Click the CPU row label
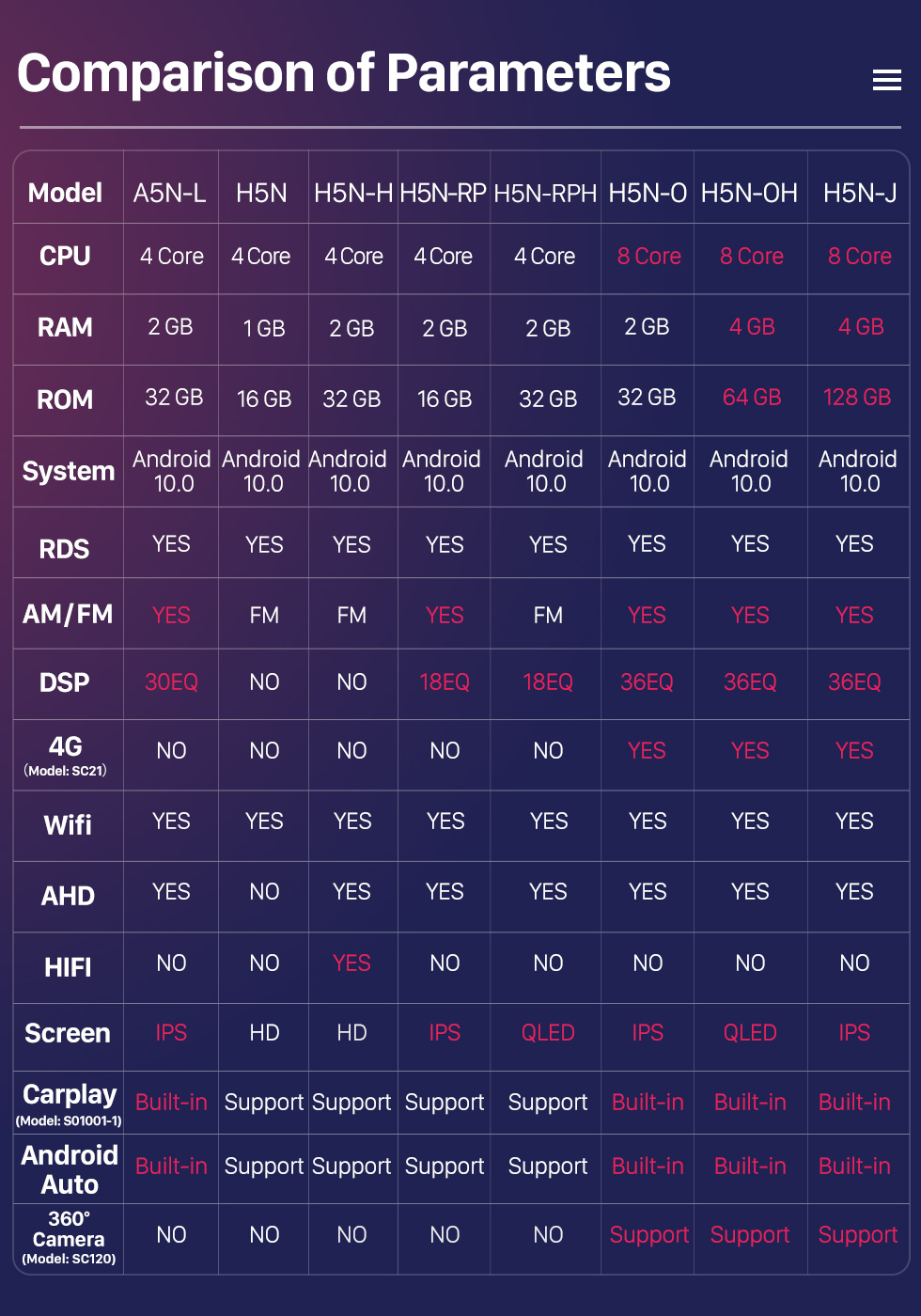 click(65, 257)
